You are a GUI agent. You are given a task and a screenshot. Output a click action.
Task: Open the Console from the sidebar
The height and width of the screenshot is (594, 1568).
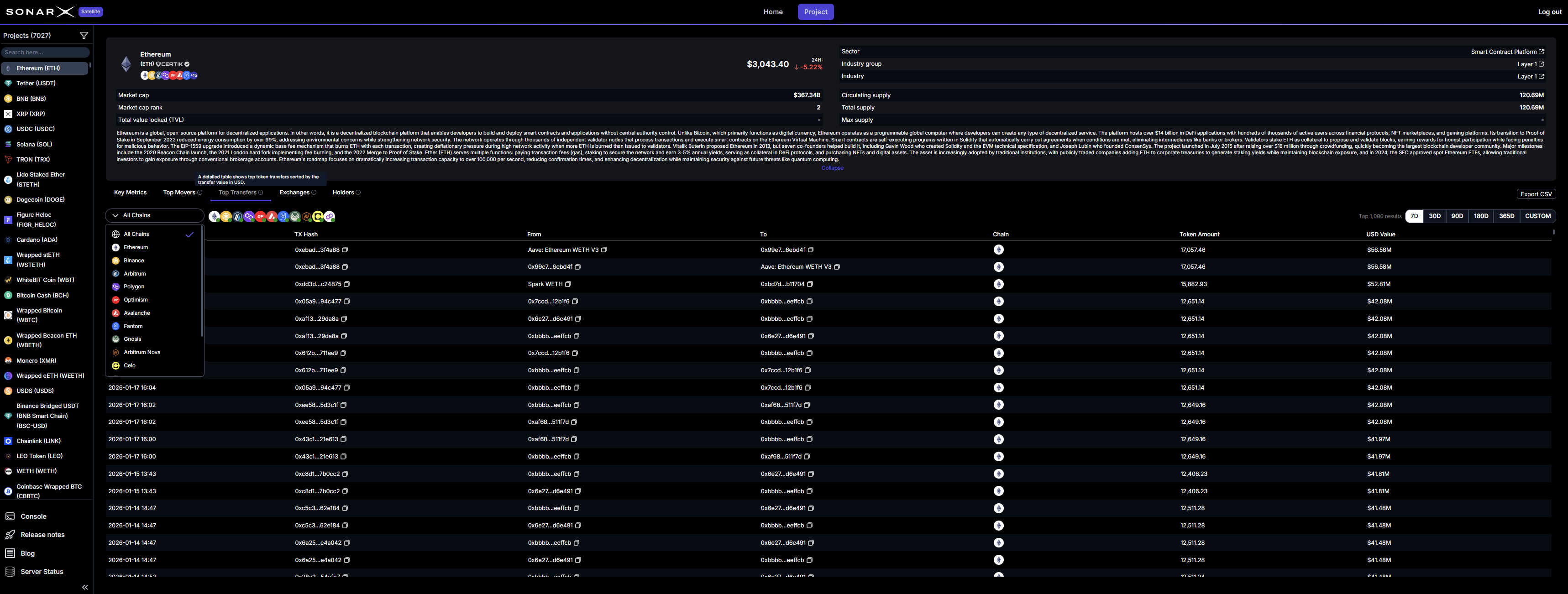coord(32,516)
